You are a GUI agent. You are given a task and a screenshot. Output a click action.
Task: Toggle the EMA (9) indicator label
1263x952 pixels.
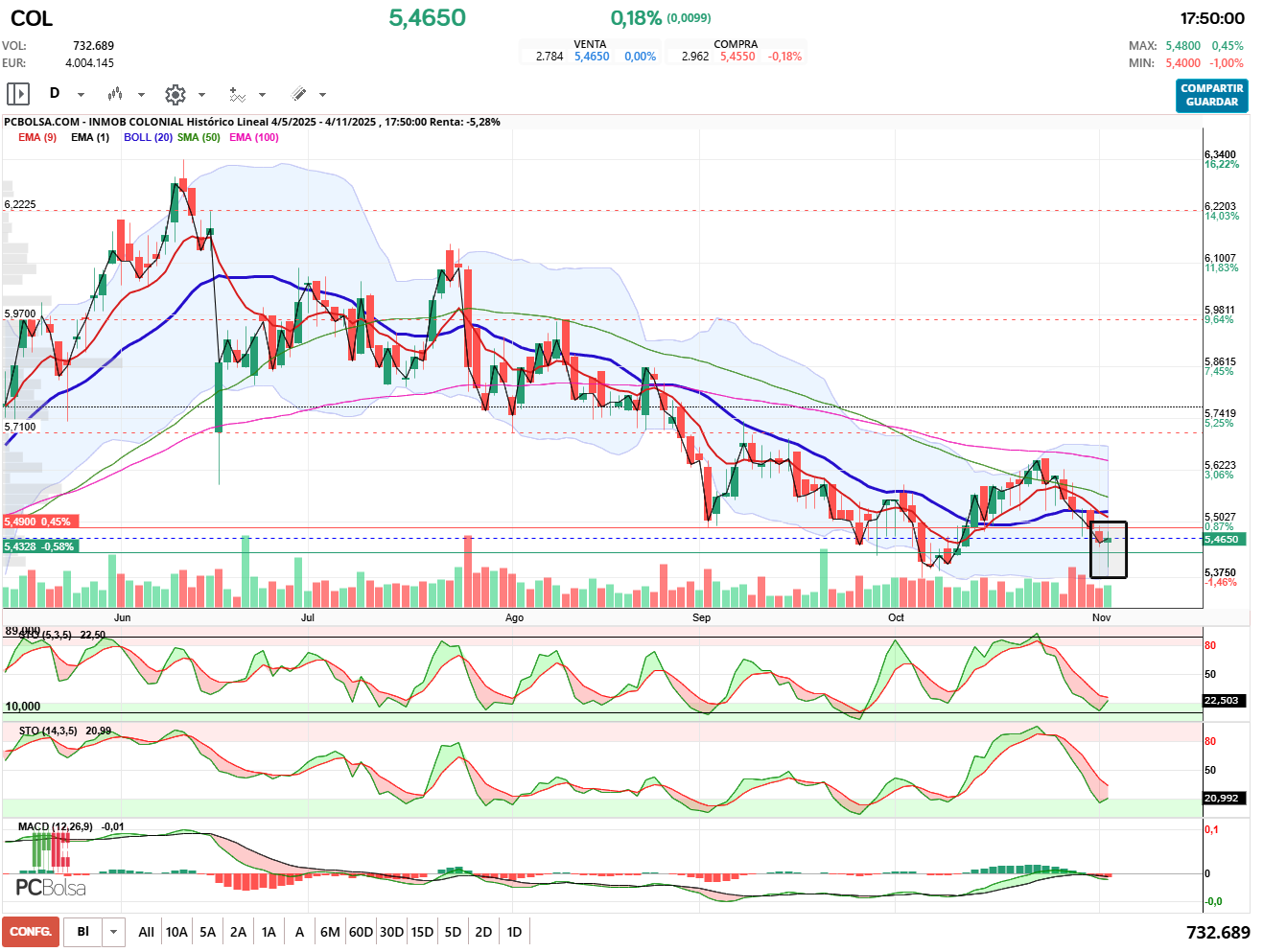coord(37,137)
